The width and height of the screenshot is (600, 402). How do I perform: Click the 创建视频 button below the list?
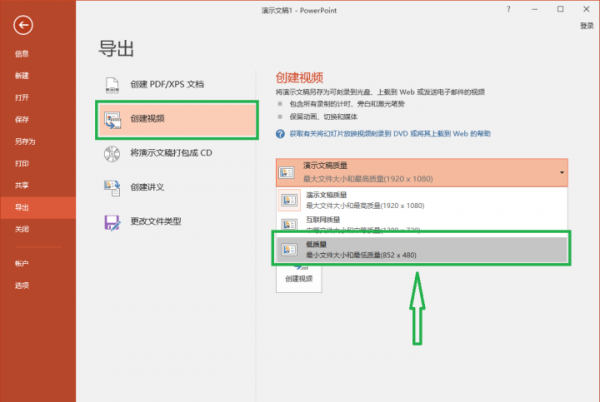coord(299,278)
